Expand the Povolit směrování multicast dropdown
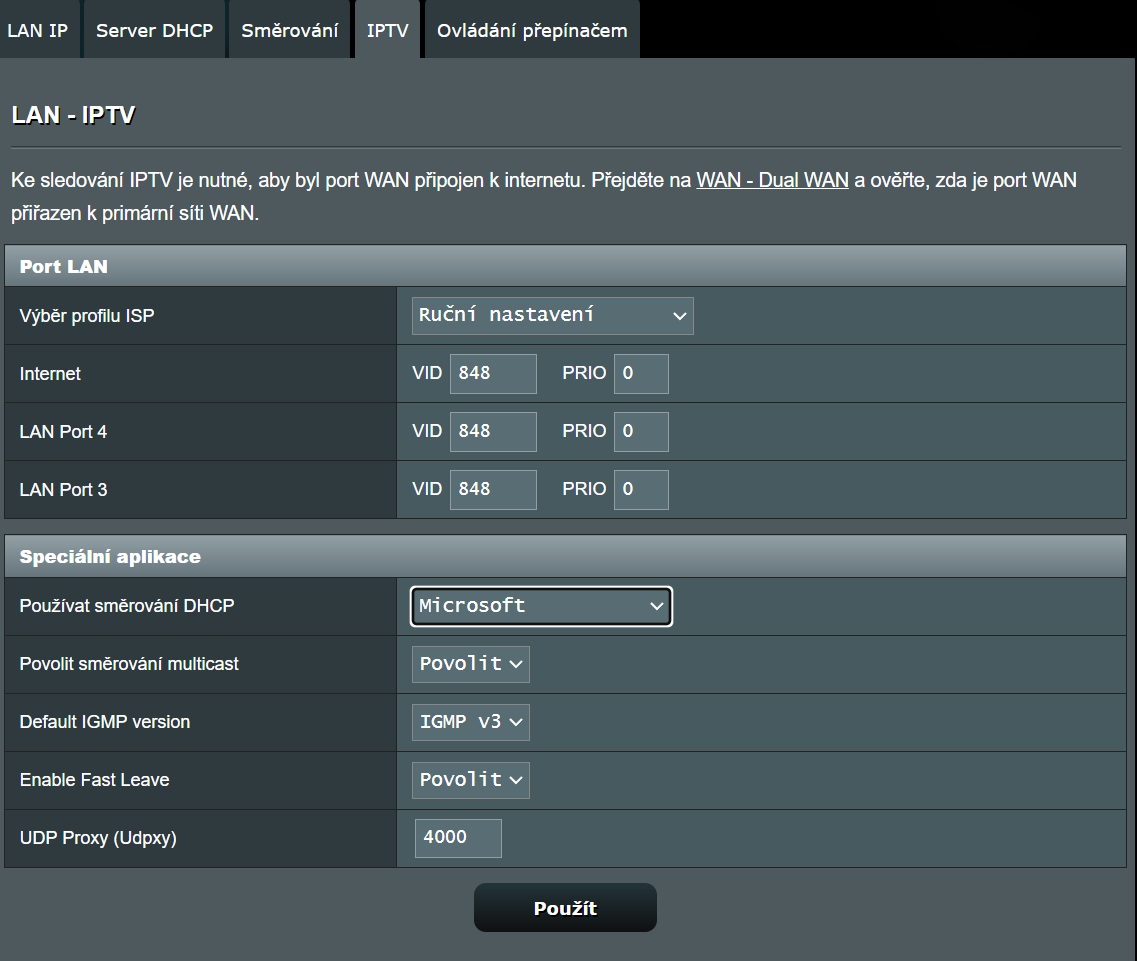The image size is (1137, 961). pos(470,664)
